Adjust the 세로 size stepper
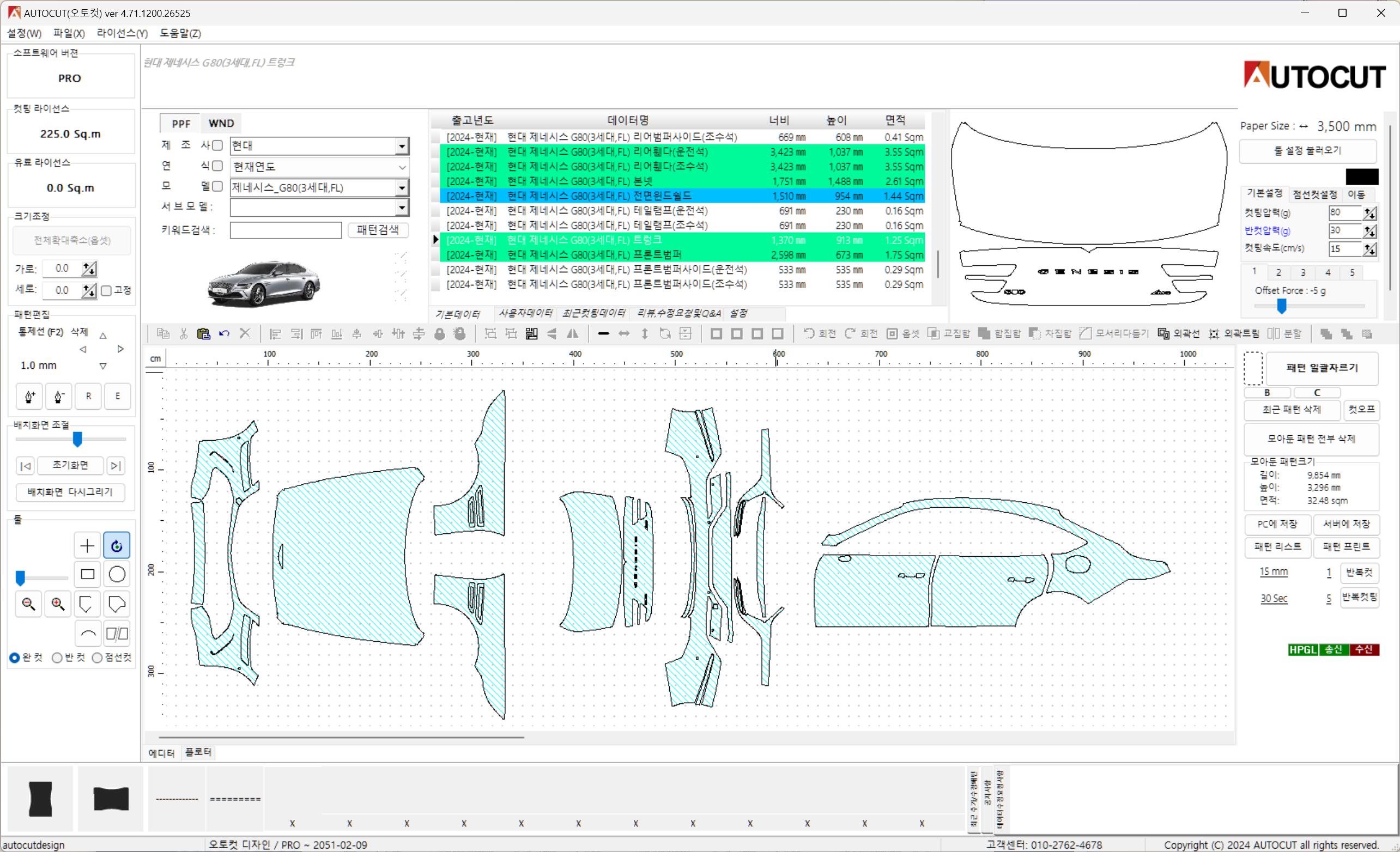 coord(89,291)
